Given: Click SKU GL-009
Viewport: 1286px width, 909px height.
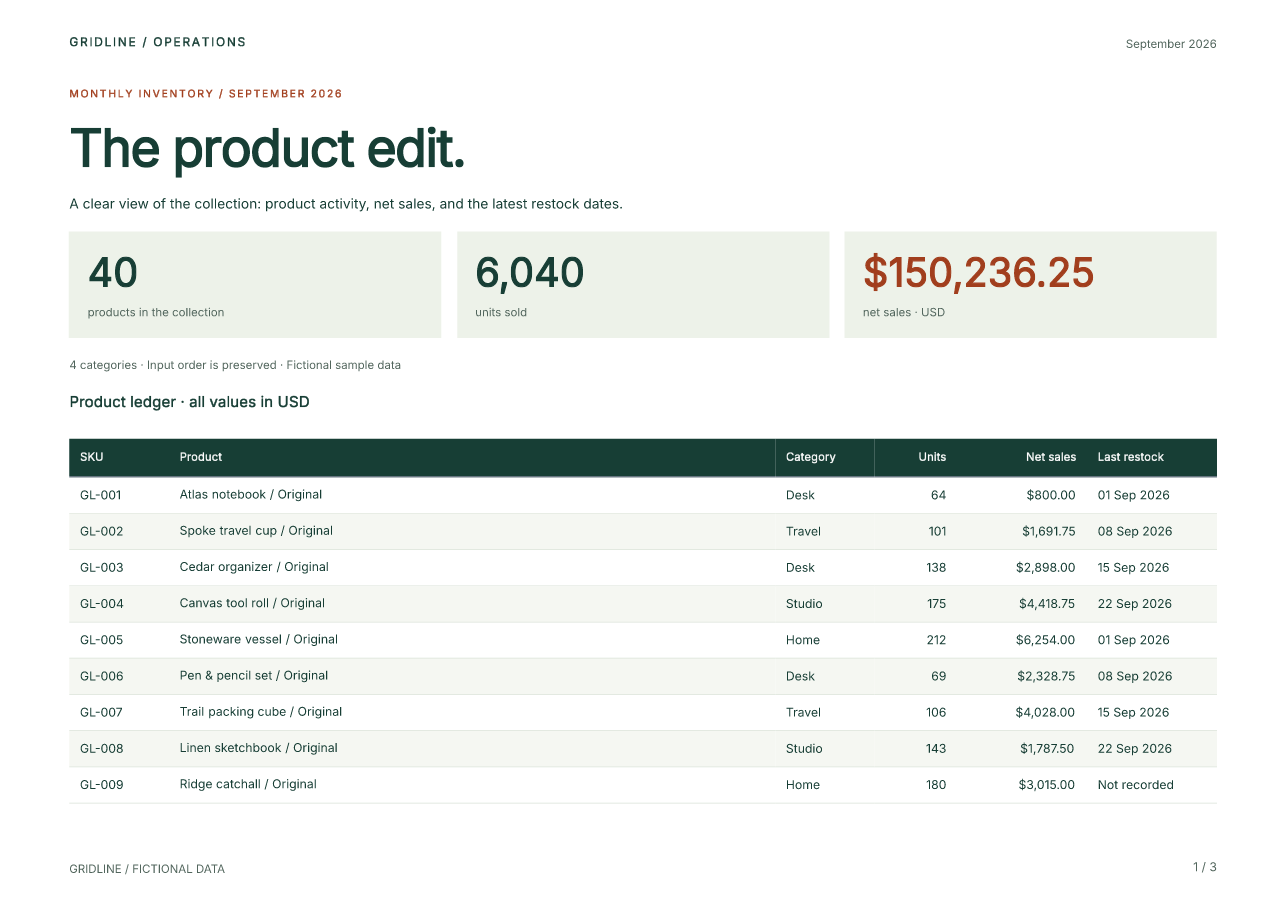Looking at the screenshot, I should point(102,785).
